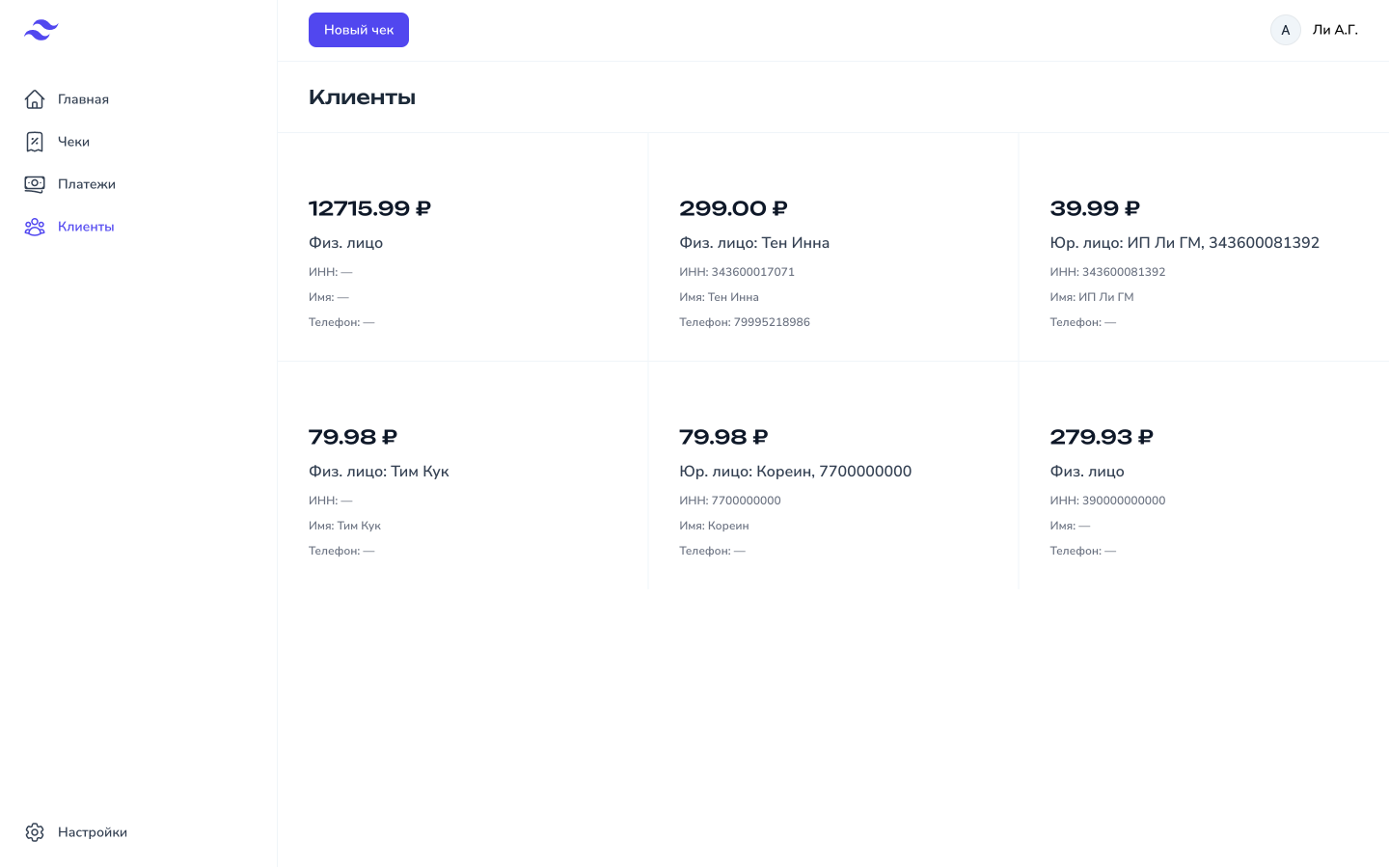Click the wave logo in the sidebar
Screen dimensions: 1389x868
coord(41,30)
